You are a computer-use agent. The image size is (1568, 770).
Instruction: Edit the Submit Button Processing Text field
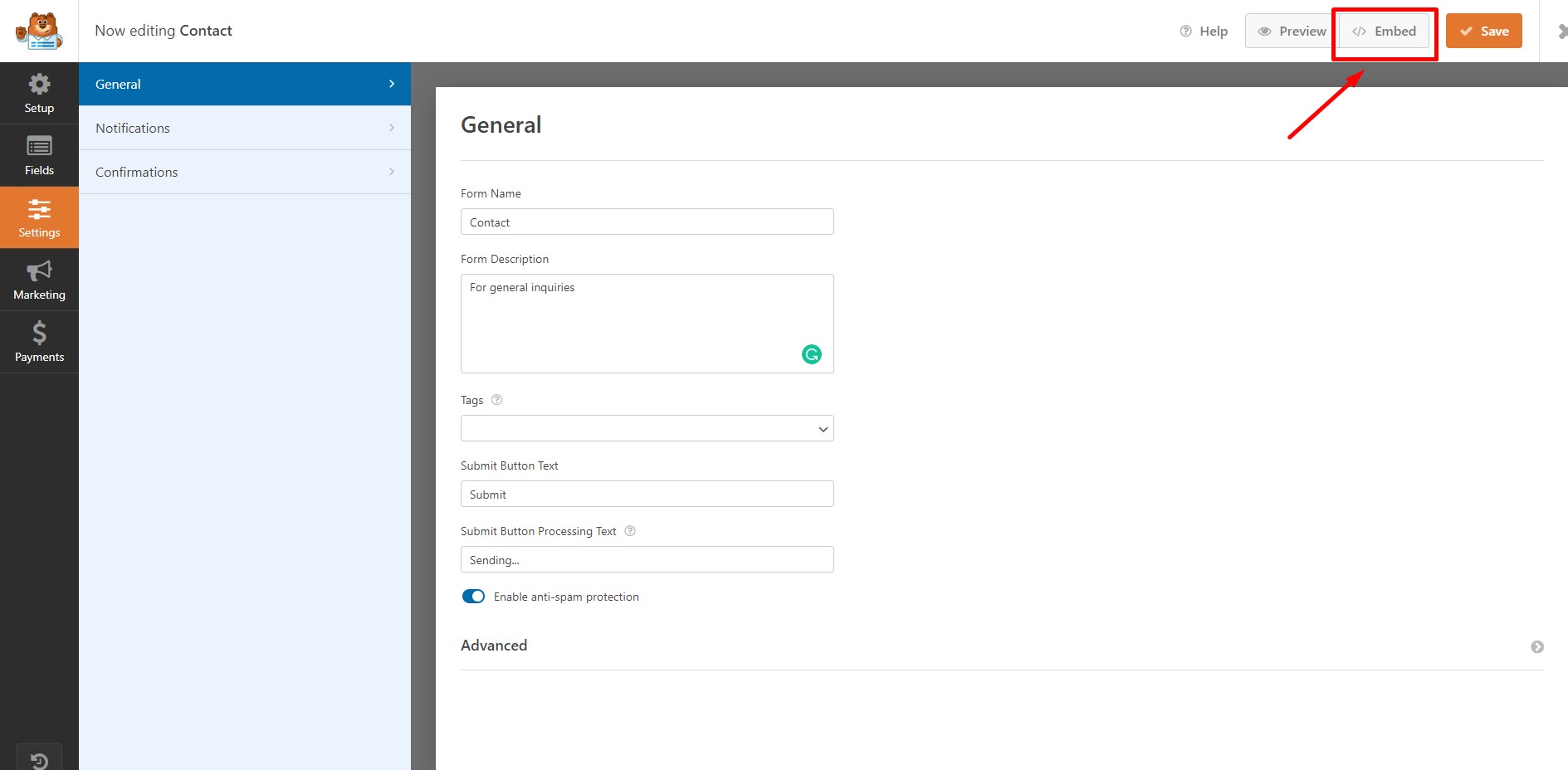coord(647,559)
